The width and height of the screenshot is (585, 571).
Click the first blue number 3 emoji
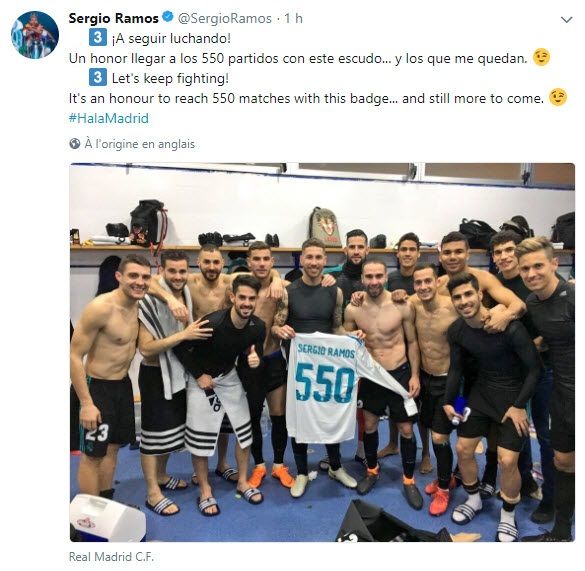click(98, 37)
